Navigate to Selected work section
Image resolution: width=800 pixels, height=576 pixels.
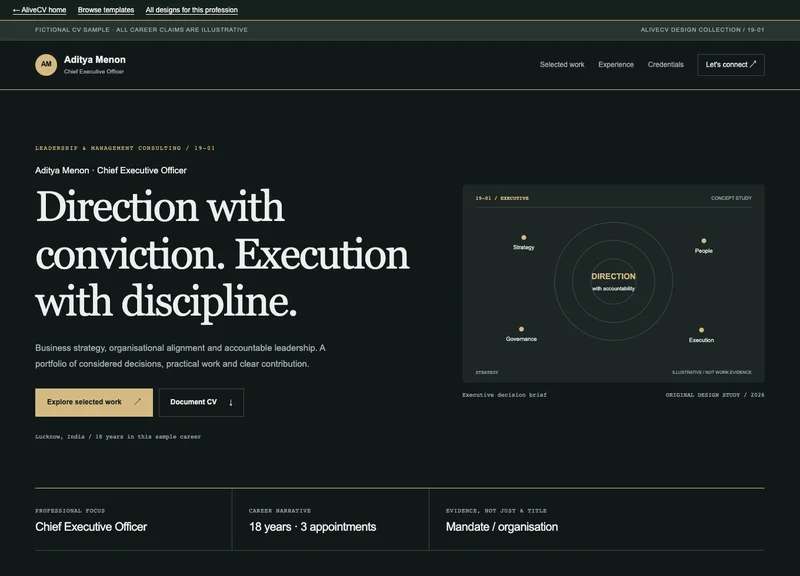click(562, 65)
